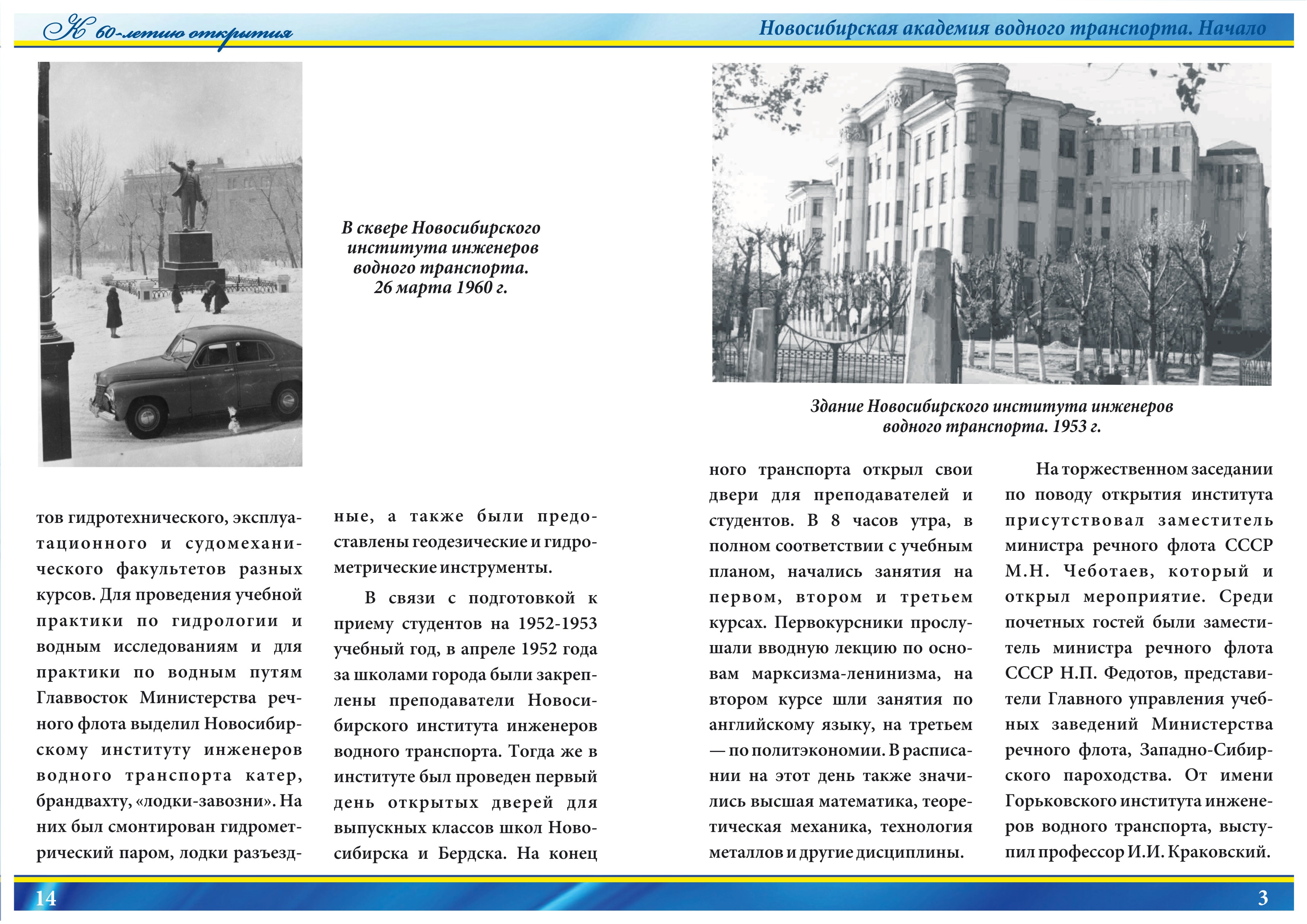Image resolution: width=1307 pixels, height=924 pixels.
Task: Click the line 'тов гидротехнического, эксплуа-'
Action: pos(169,519)
